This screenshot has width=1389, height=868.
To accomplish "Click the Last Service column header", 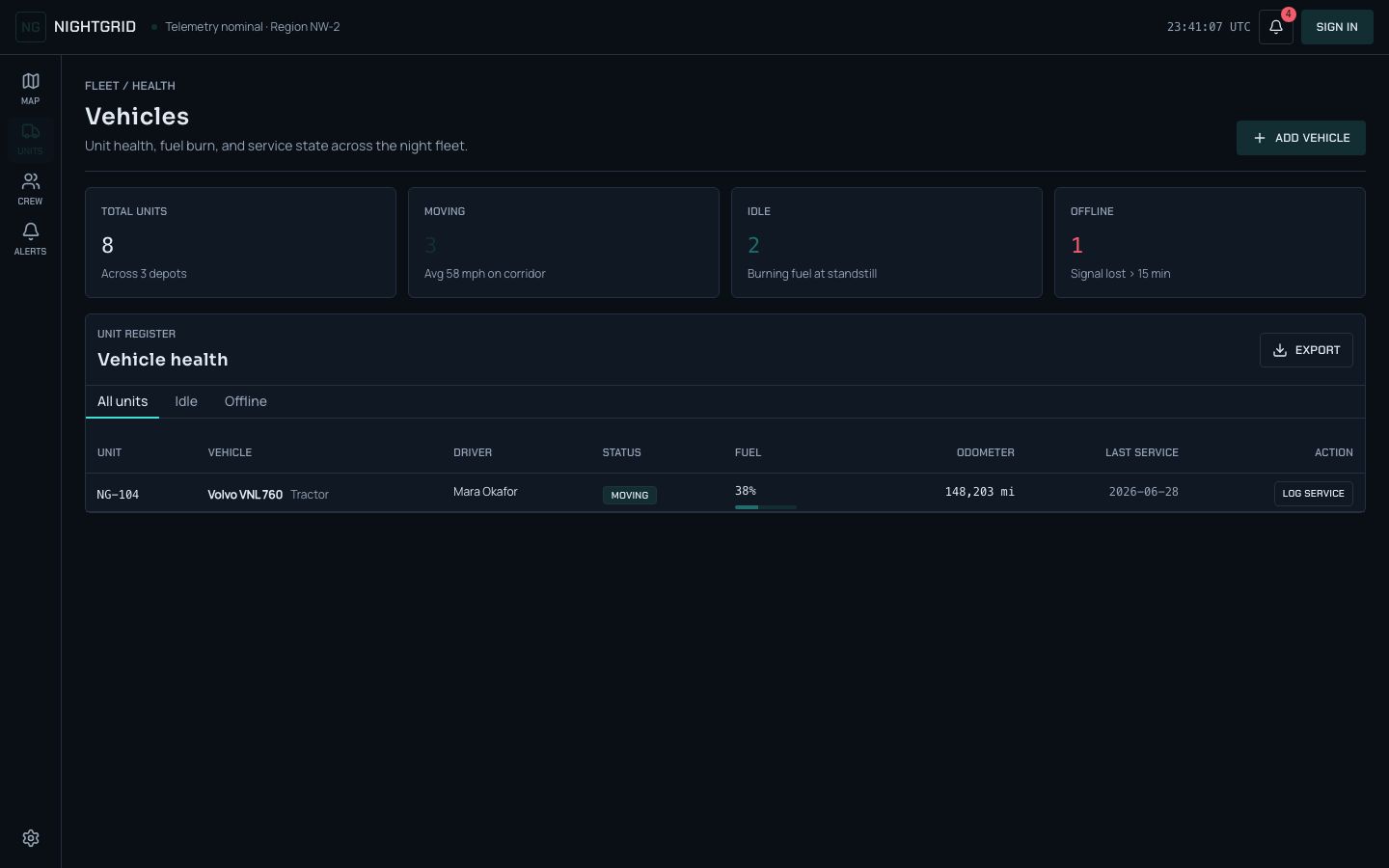I will pyautogui.click(x=1142, y=452).
